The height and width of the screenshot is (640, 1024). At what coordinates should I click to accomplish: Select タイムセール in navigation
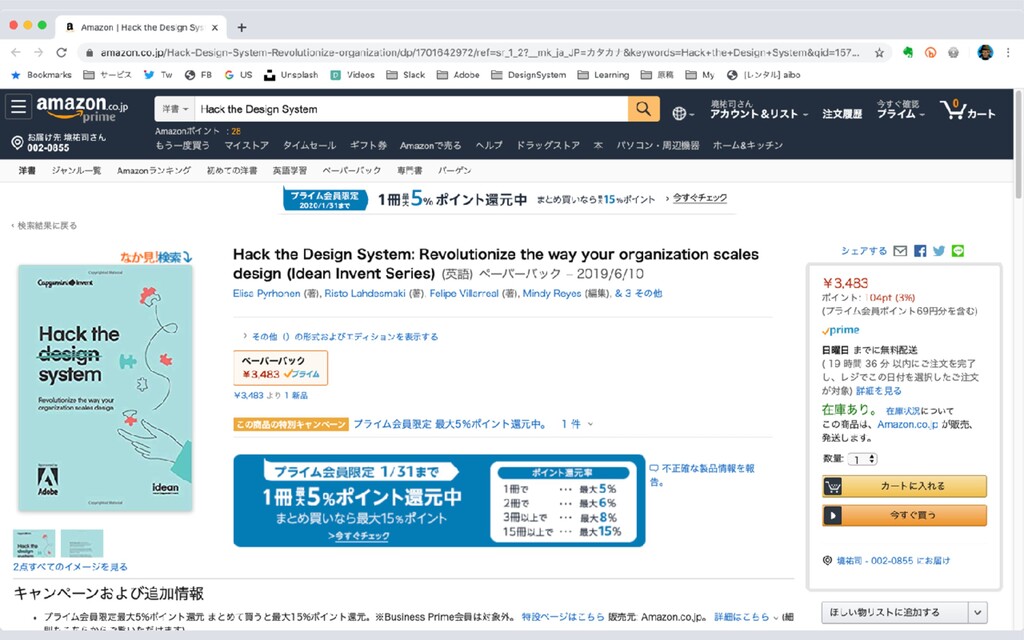(310, 146)
